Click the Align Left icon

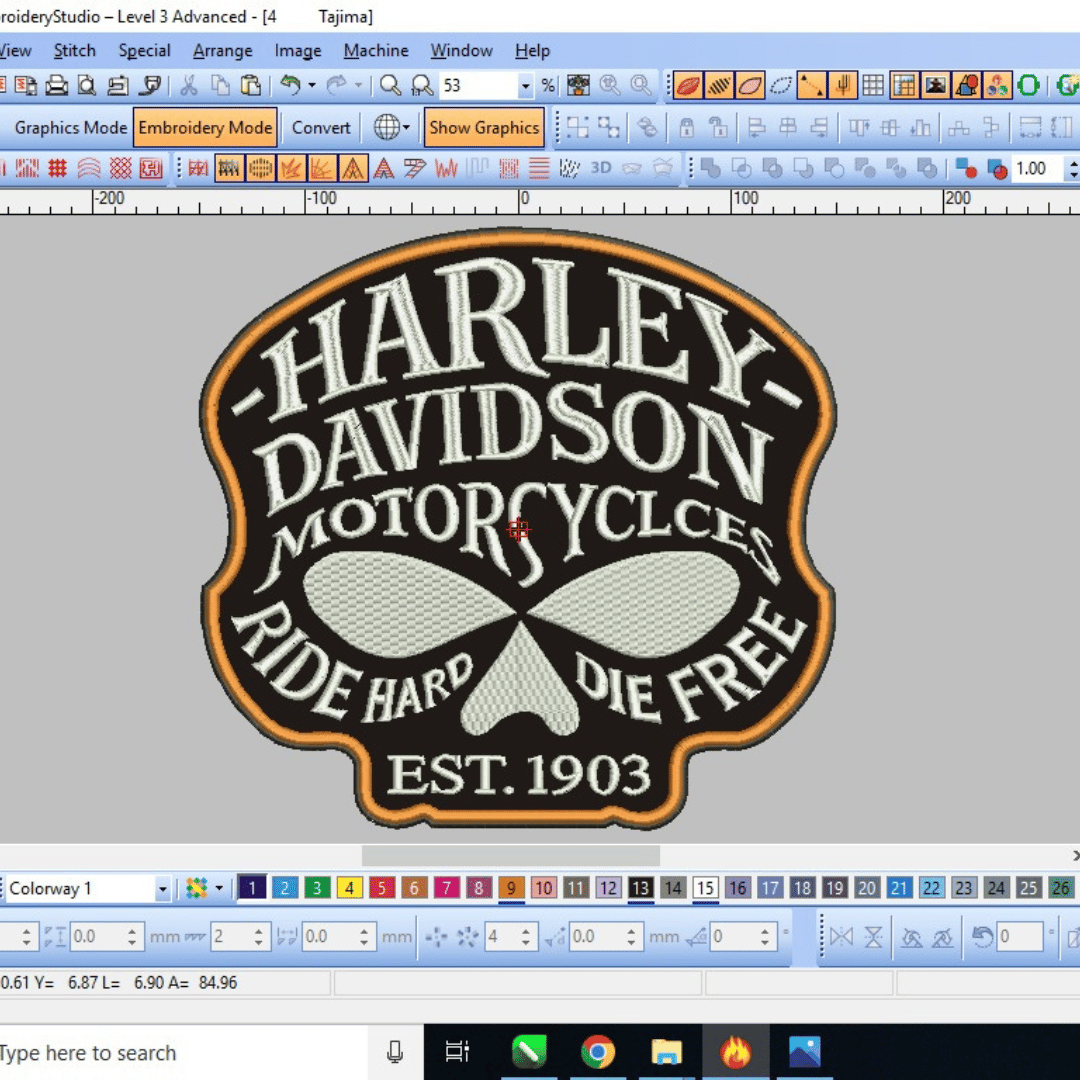tap(757, 127)
